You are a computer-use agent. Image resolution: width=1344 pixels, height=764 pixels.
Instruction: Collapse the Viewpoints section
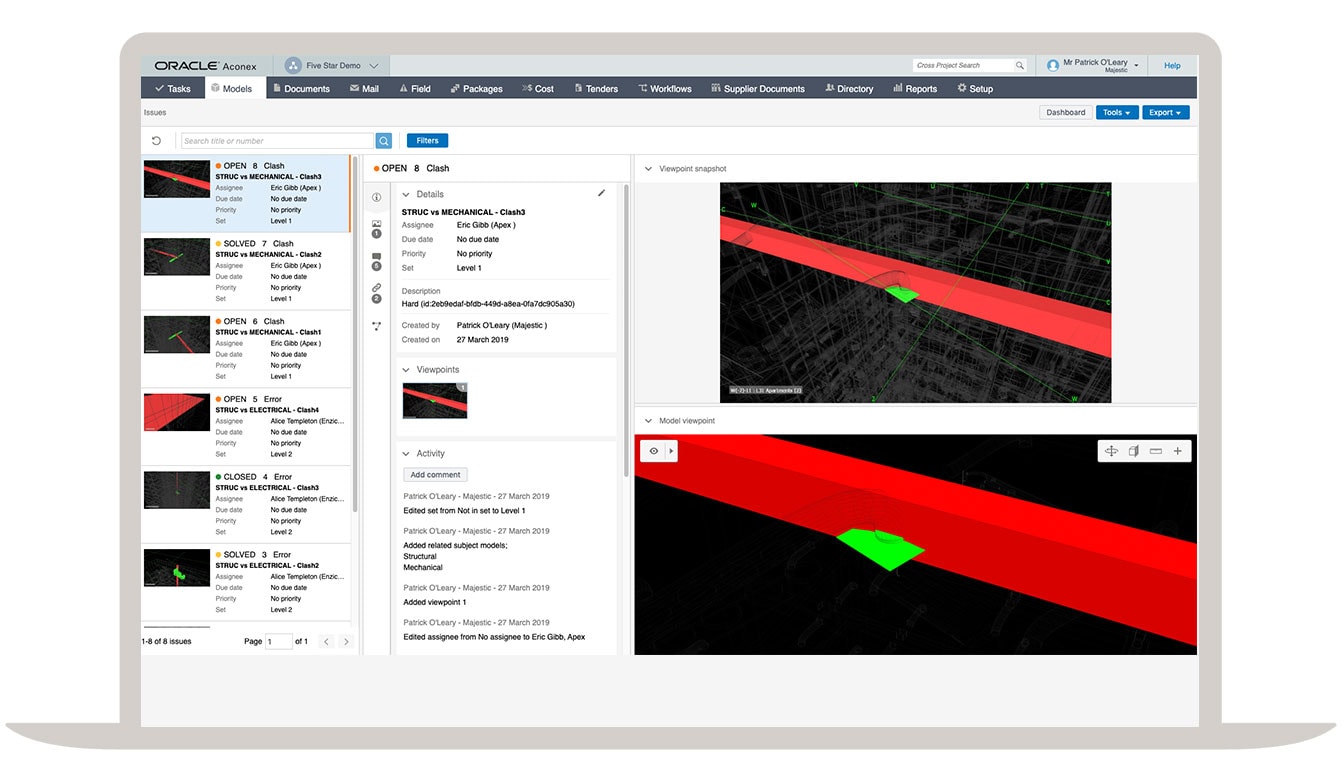(406, 370)
